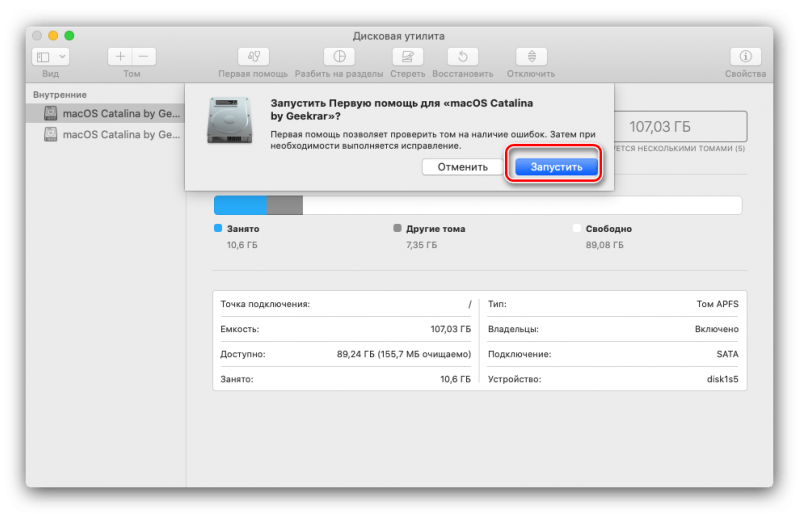
Task: Add a volume with the plus button
Action: click(120, 56)
